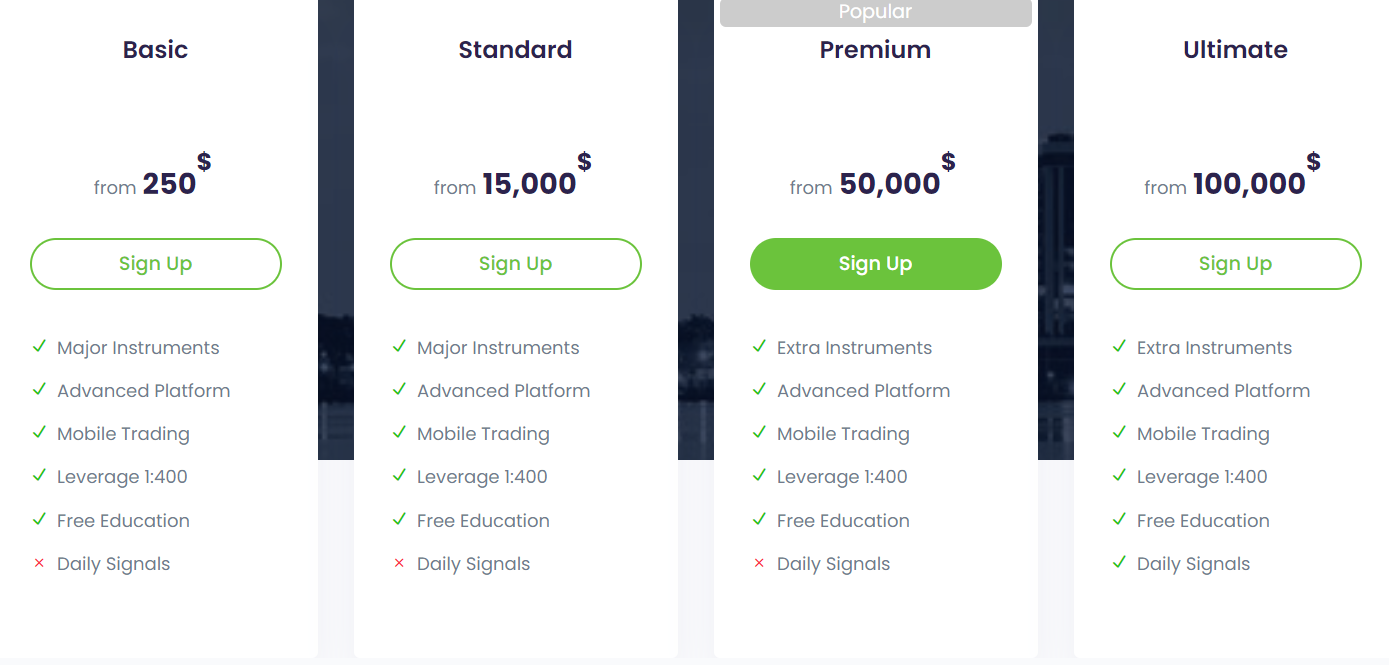Select the Basic plan heading
Viewport: 1389px width, 665px height.
coord(155,50)
